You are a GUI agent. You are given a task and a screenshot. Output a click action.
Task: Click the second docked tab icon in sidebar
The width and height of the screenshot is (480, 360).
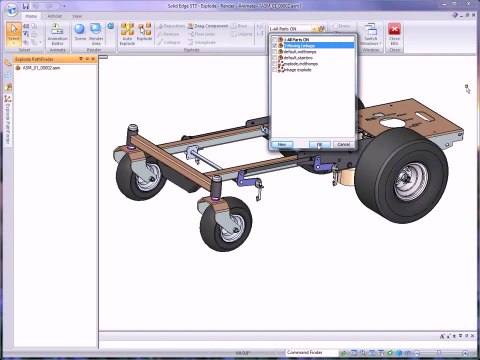pyautogui.click(x=8, y=75)
